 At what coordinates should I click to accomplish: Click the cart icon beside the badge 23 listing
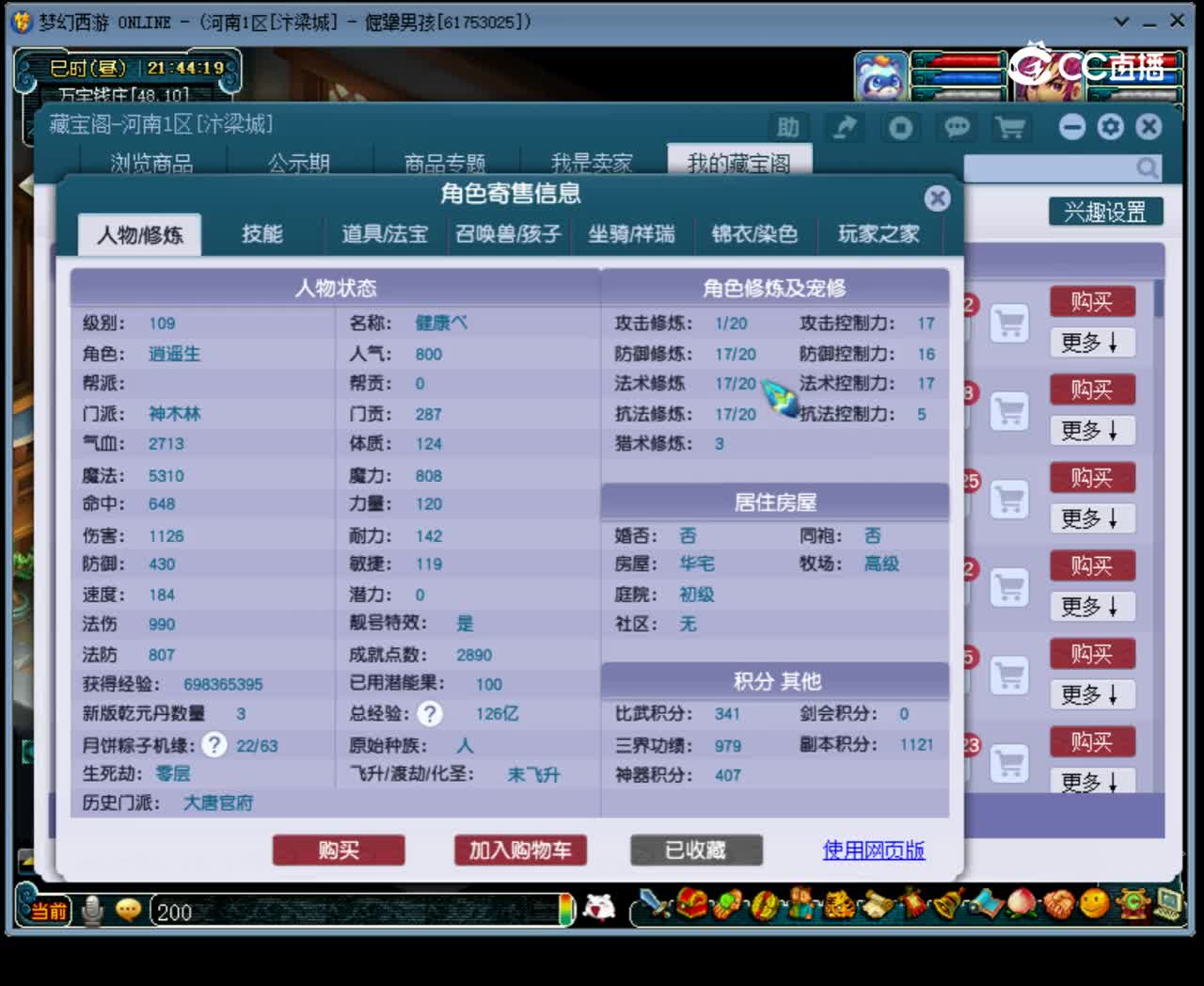(x=1009, y=763)
